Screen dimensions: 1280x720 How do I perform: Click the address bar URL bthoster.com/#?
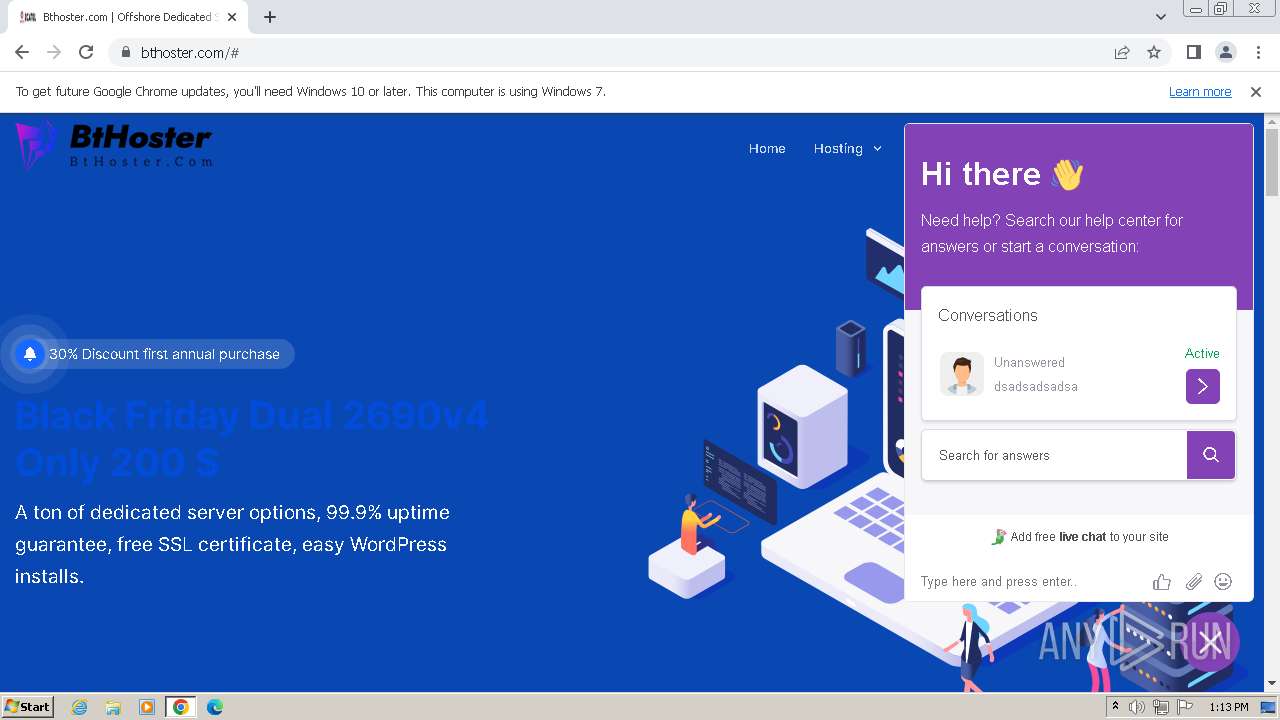pos(190,53)
